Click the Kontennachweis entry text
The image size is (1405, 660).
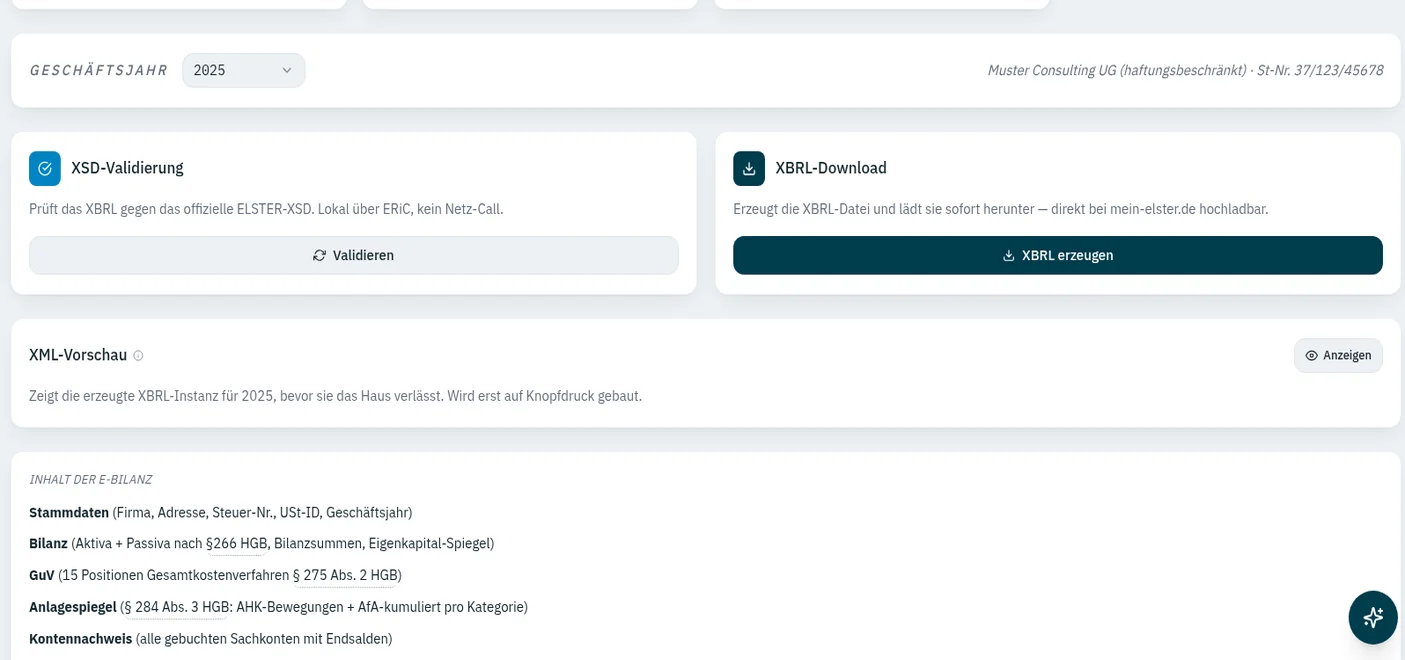[211, 639]
